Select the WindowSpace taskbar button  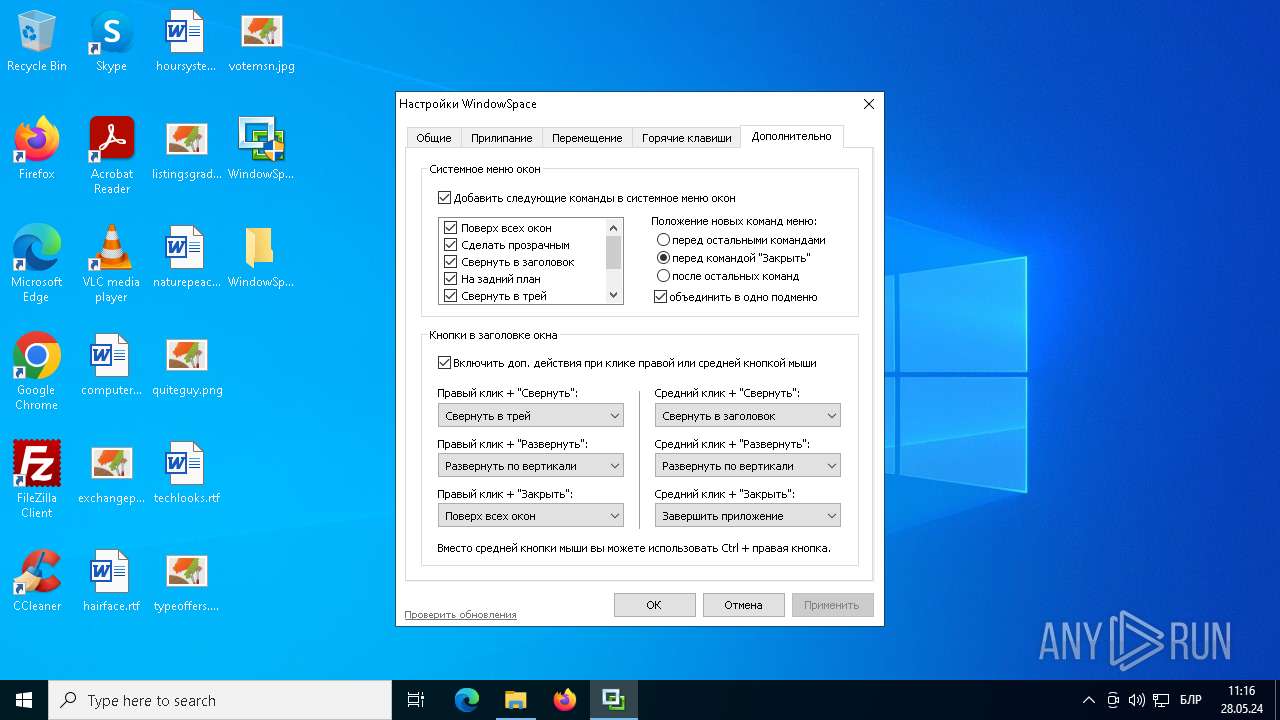(x=613, y=700)
